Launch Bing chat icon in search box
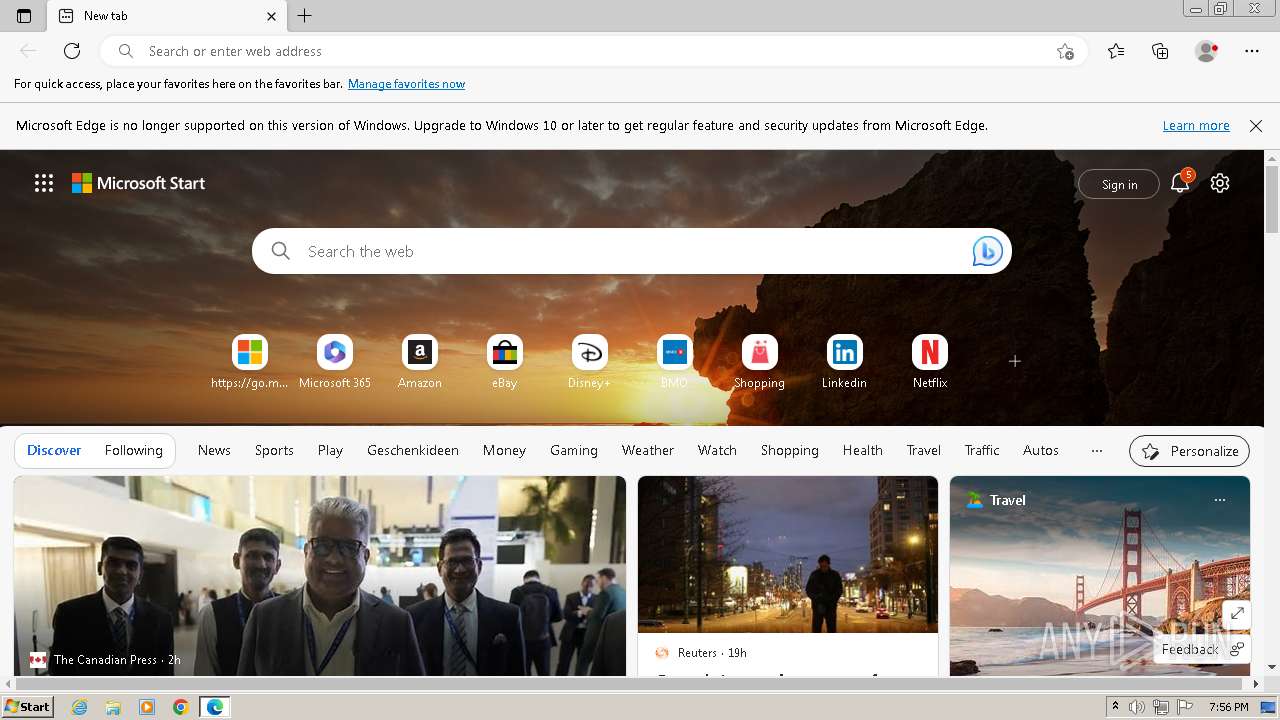Screen dimensions: 1280x720 987,251
